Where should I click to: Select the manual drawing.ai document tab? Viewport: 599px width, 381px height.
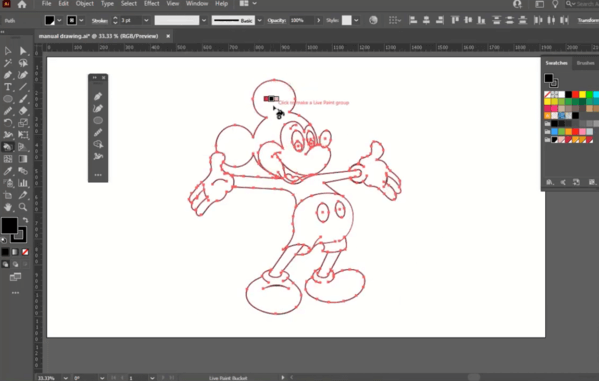(99, 36)
